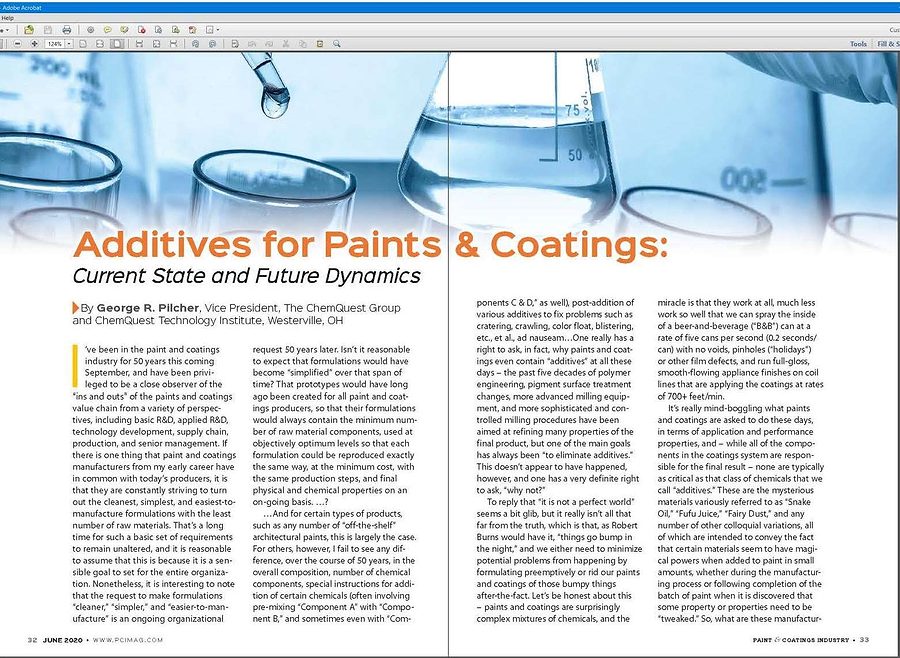Open the Help menu

pyautogui.click(x=10, y=17)
